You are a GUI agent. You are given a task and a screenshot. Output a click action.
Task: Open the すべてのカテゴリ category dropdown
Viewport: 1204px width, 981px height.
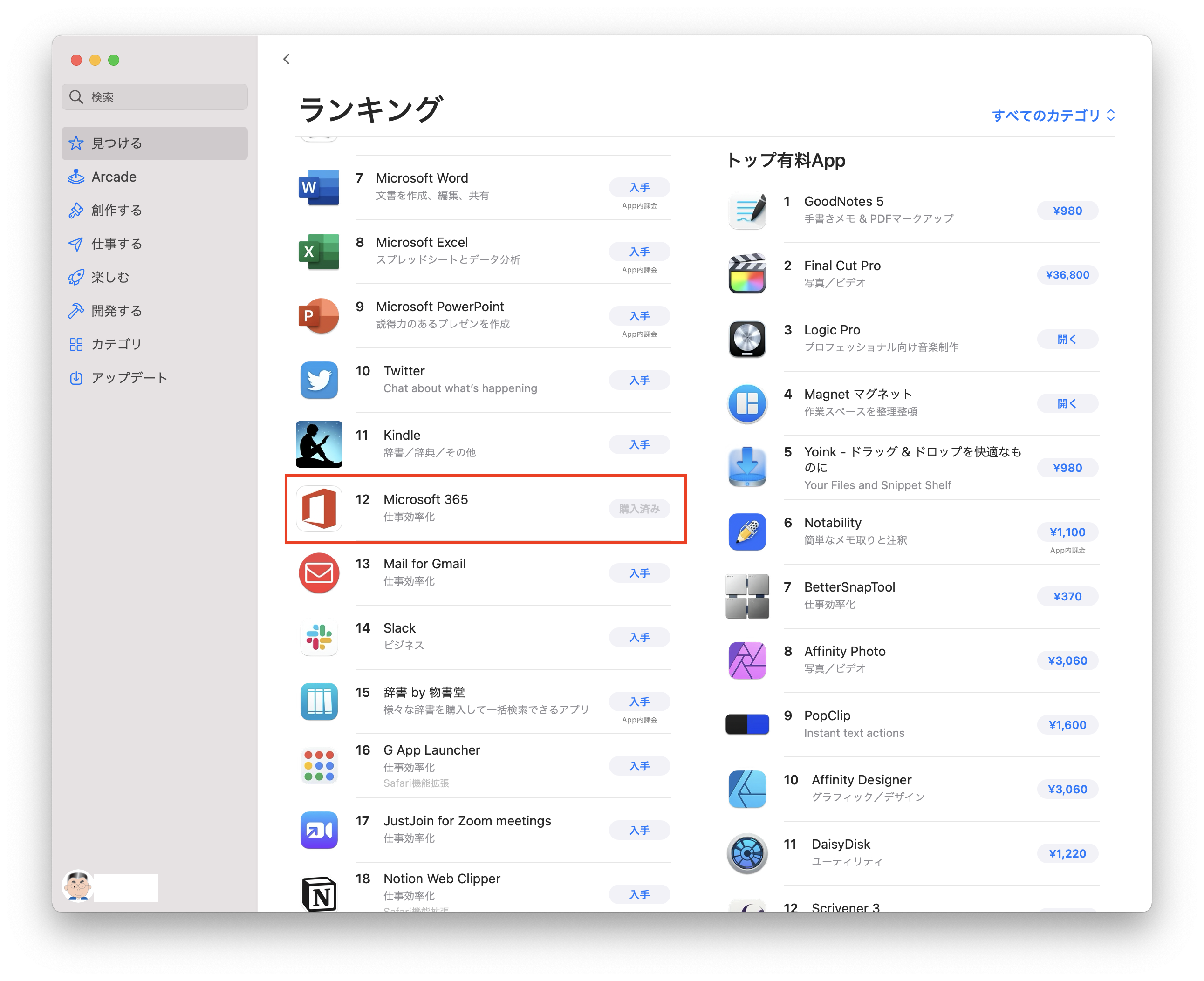click(x=1053, y=116)
